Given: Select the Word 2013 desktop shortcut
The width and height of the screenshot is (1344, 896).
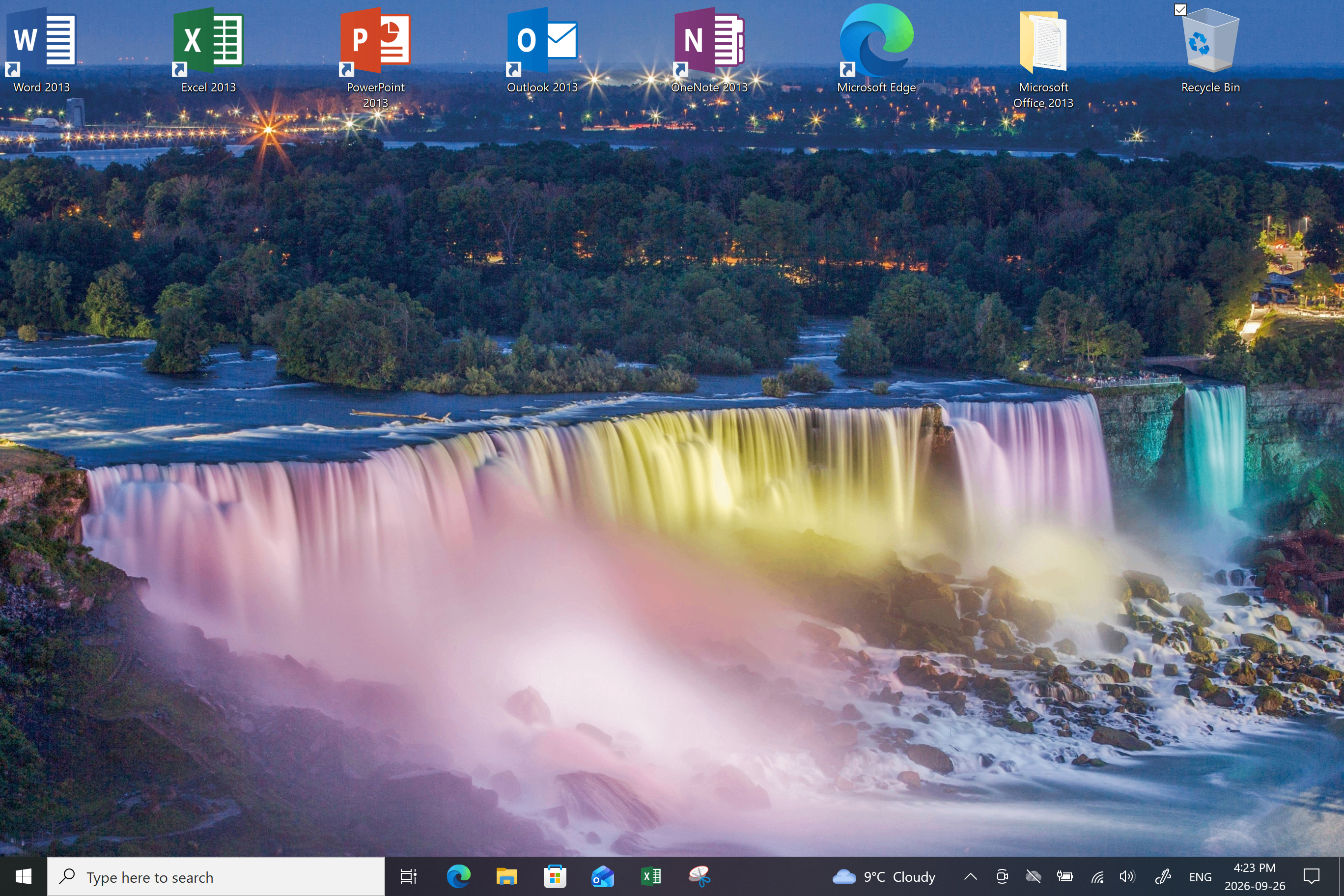Looking at the screenshot, I should click(42, 49).
